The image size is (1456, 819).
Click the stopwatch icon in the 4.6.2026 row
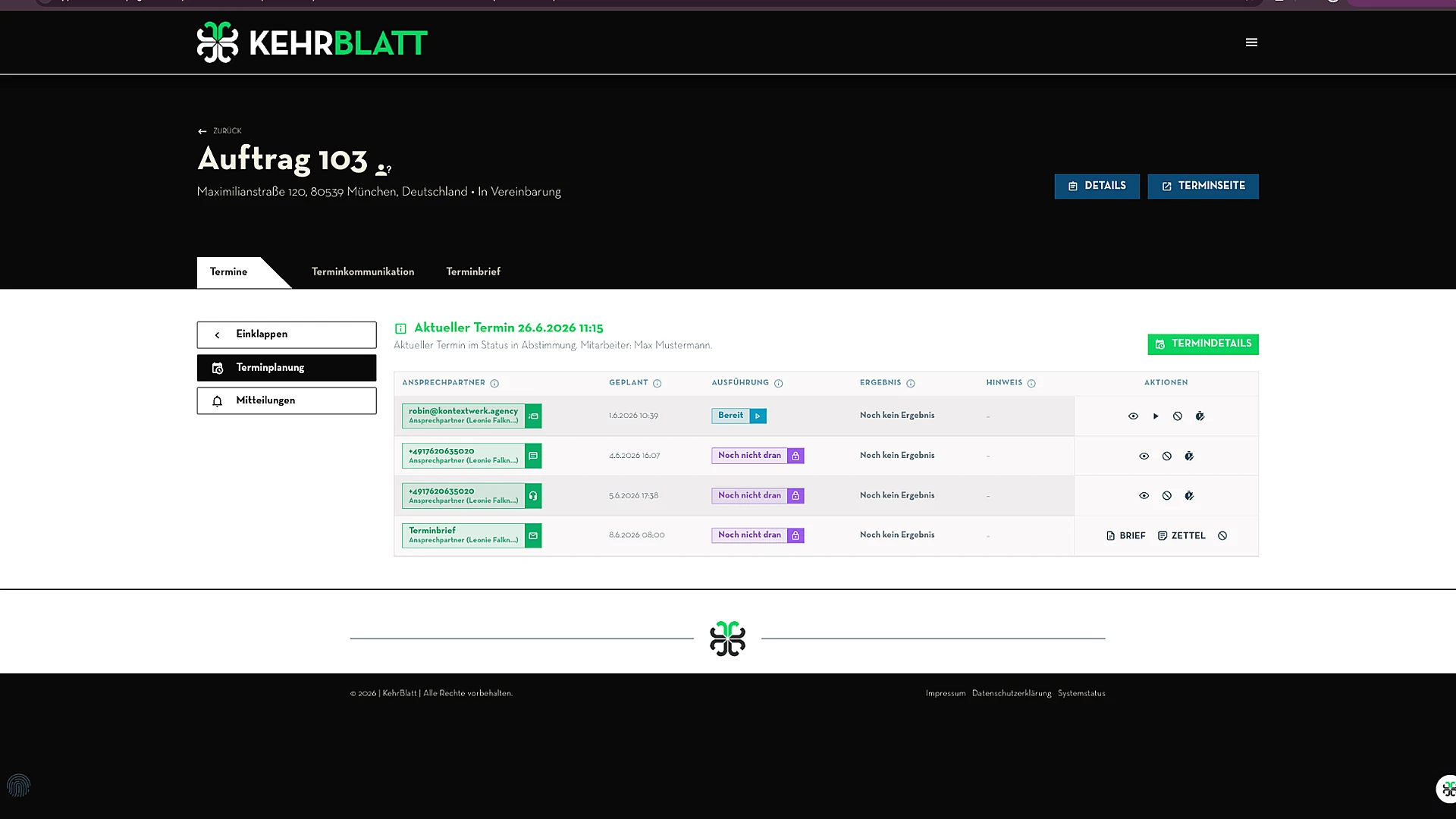click(1189, 456)
